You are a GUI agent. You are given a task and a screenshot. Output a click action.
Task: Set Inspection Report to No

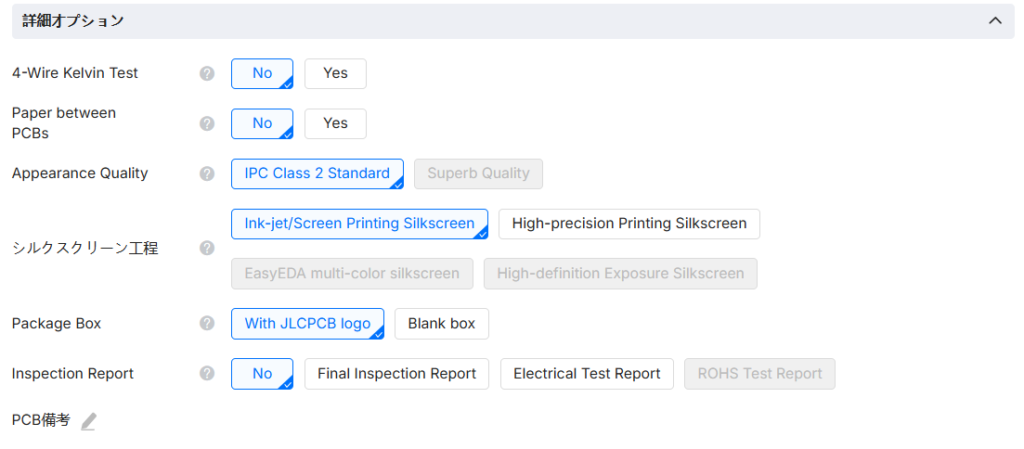tap(262, 373)
